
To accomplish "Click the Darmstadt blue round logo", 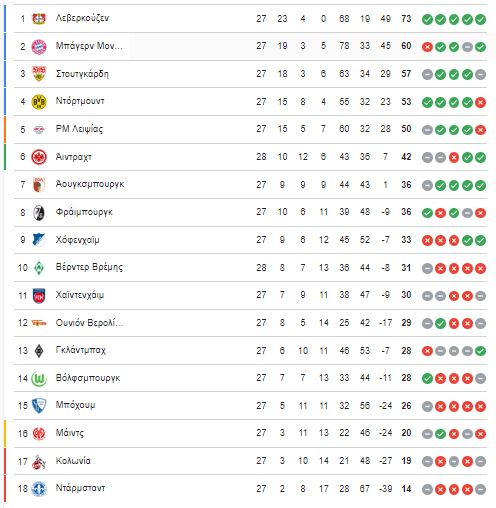I will [39, 489].
